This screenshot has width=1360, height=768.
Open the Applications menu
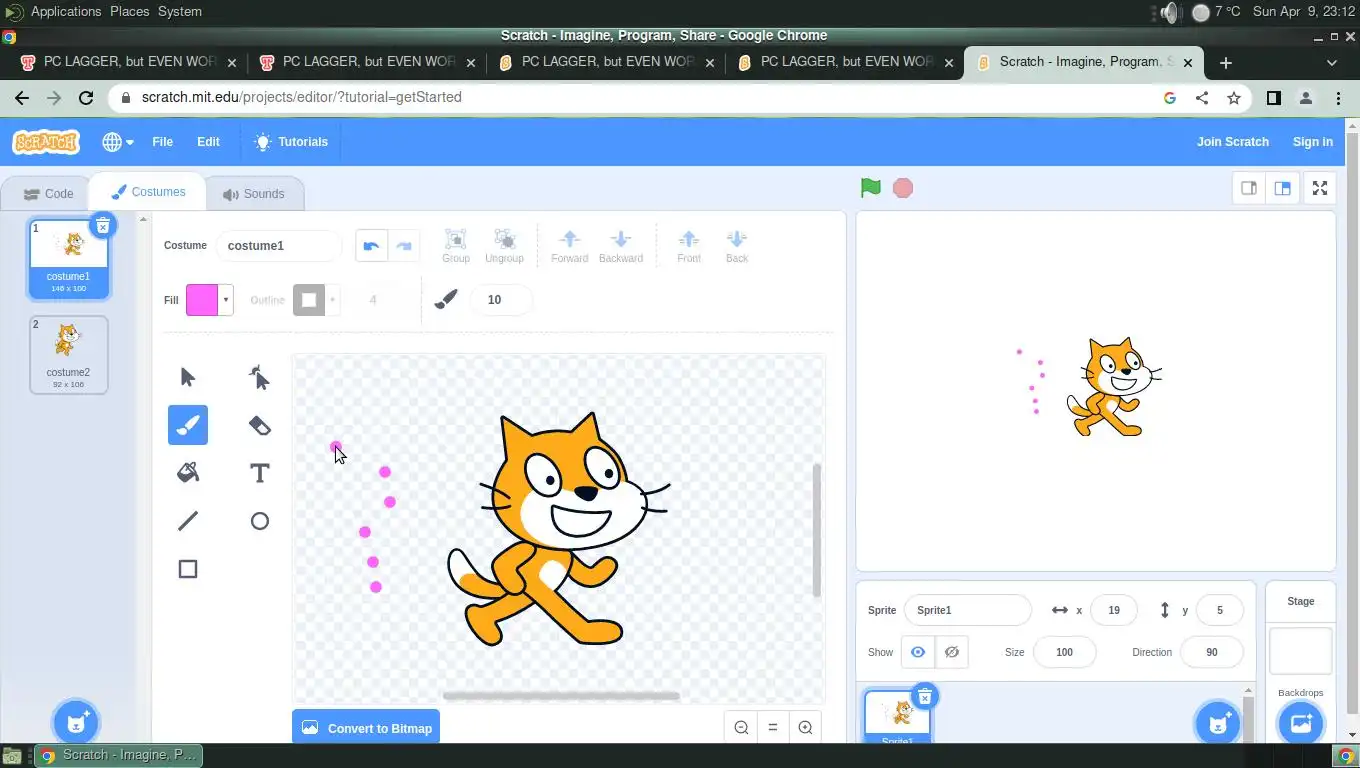coord(66,12)
